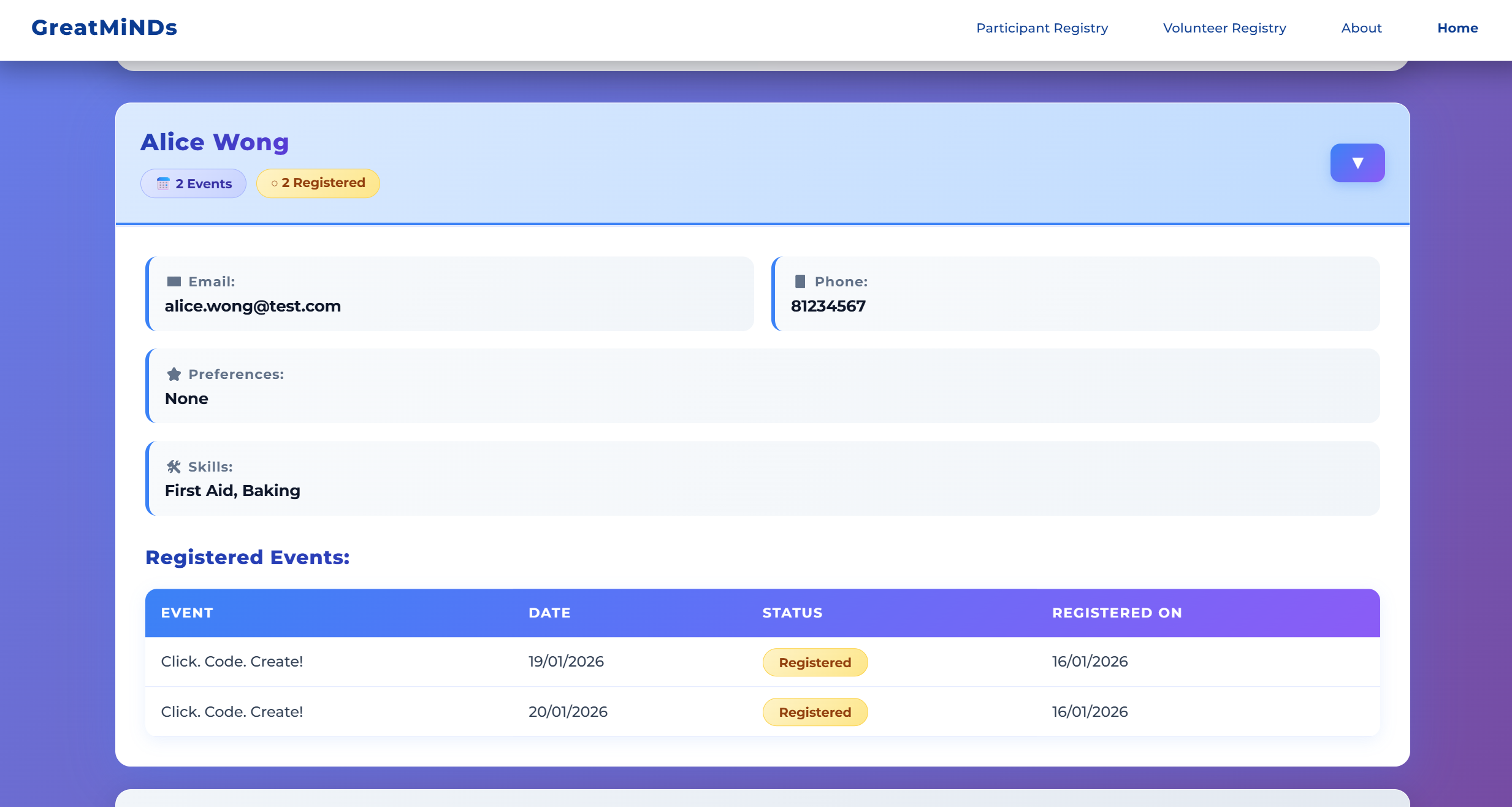Viewport: 1512px width, 807px height.
Task: Open the Volunteer Registry page
Action: tap(1224, 28)
